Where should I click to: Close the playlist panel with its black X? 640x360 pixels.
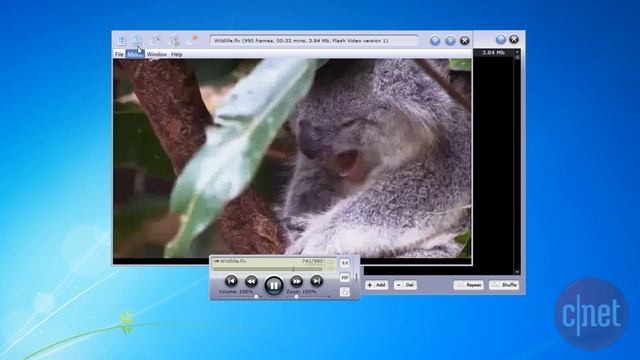(514, 39)
